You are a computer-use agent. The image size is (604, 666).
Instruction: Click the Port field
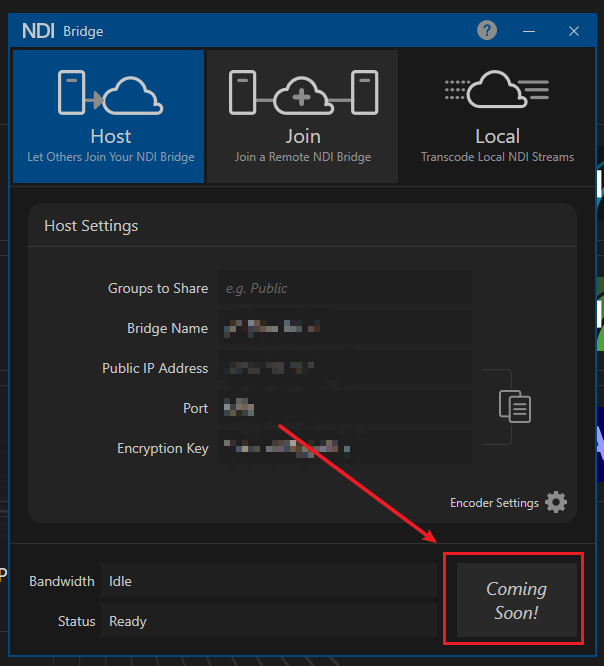(345, 407)
